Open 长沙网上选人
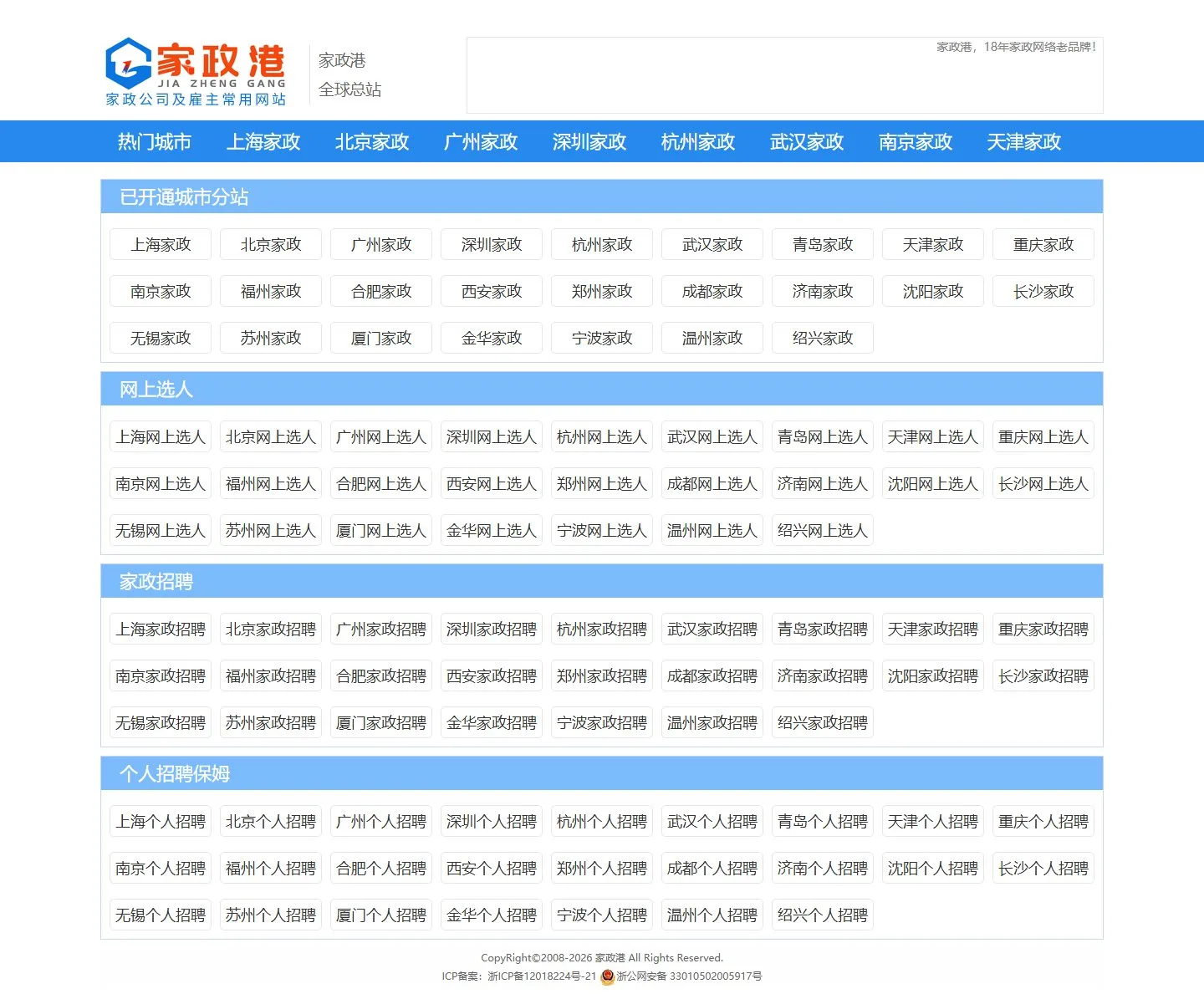Image resolution: width=1204 pixels, height=994 pixels. click(1043, 483)
